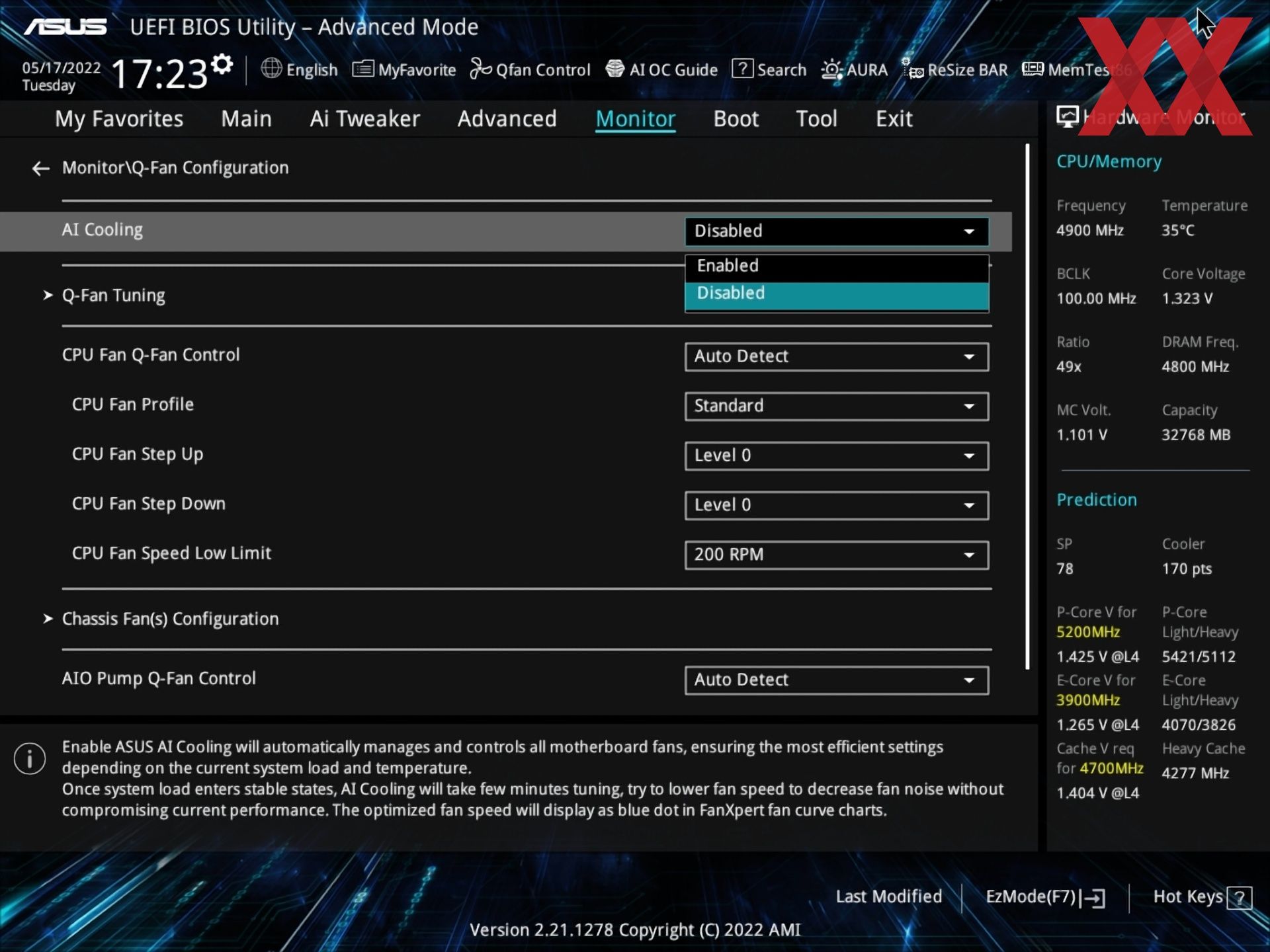The height and width of the screenshot is (952, 1270).
Task: Click the EzMode exit arrow icon
Action: click(1093, 898)
